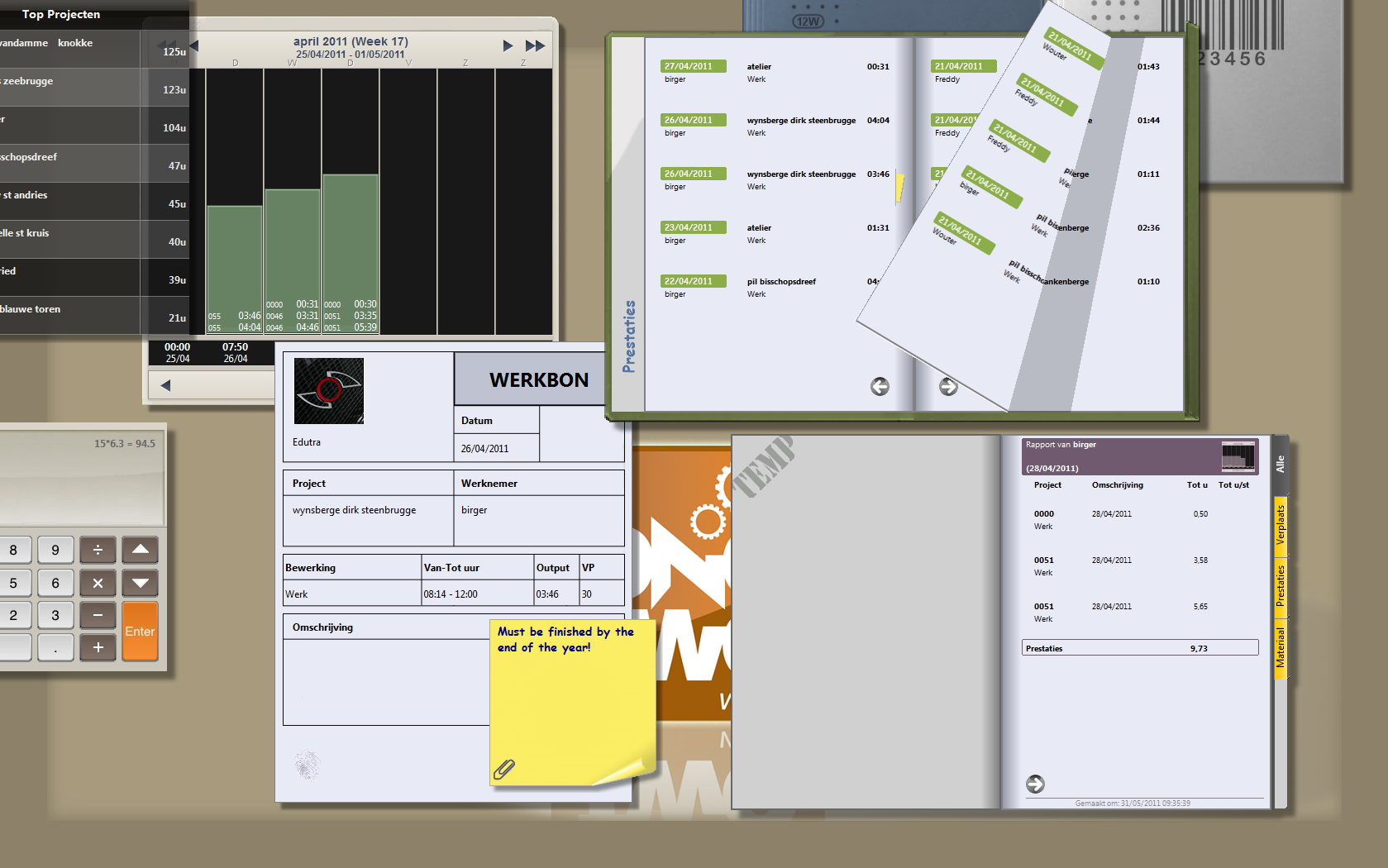The width and height of the screenshot is (1388, 868).
Task: Turn to next page in Prestaties book
Action: click(948, 387)
